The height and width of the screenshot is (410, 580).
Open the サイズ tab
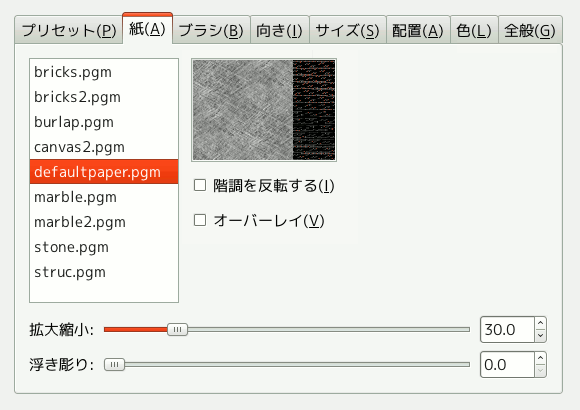[x=348, y=30]
